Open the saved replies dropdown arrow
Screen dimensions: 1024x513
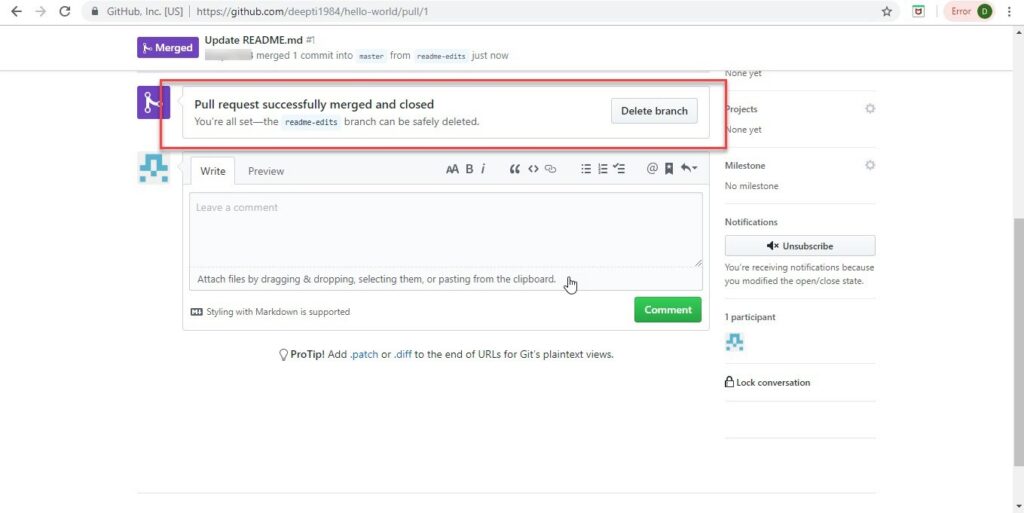[689, 168]
